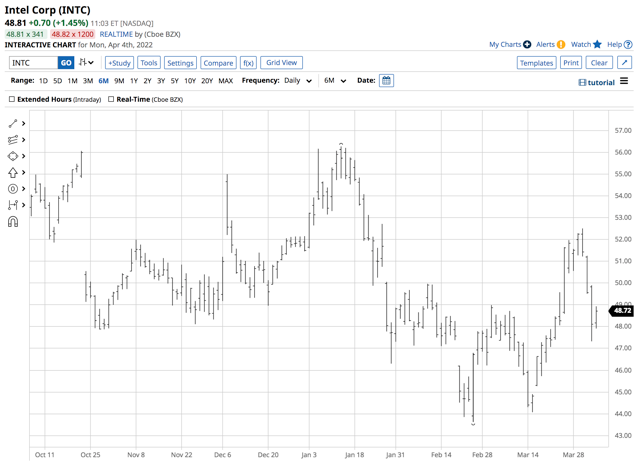The width and height of the screenshot is (640, 463).
Task: Enable the Extended Hours checkbox
Action: 12,99
